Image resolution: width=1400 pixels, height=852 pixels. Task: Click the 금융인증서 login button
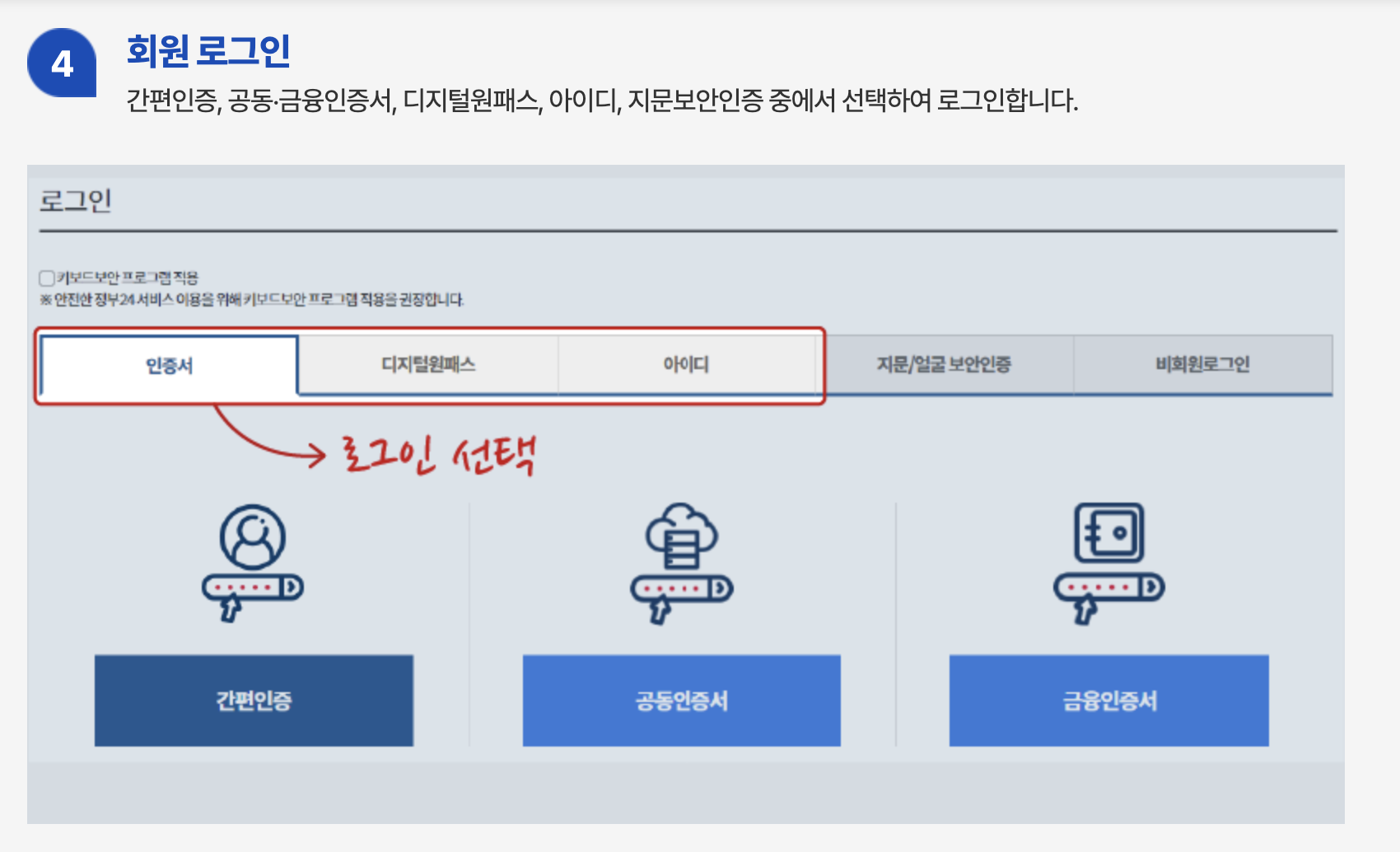click(1108, 701)
